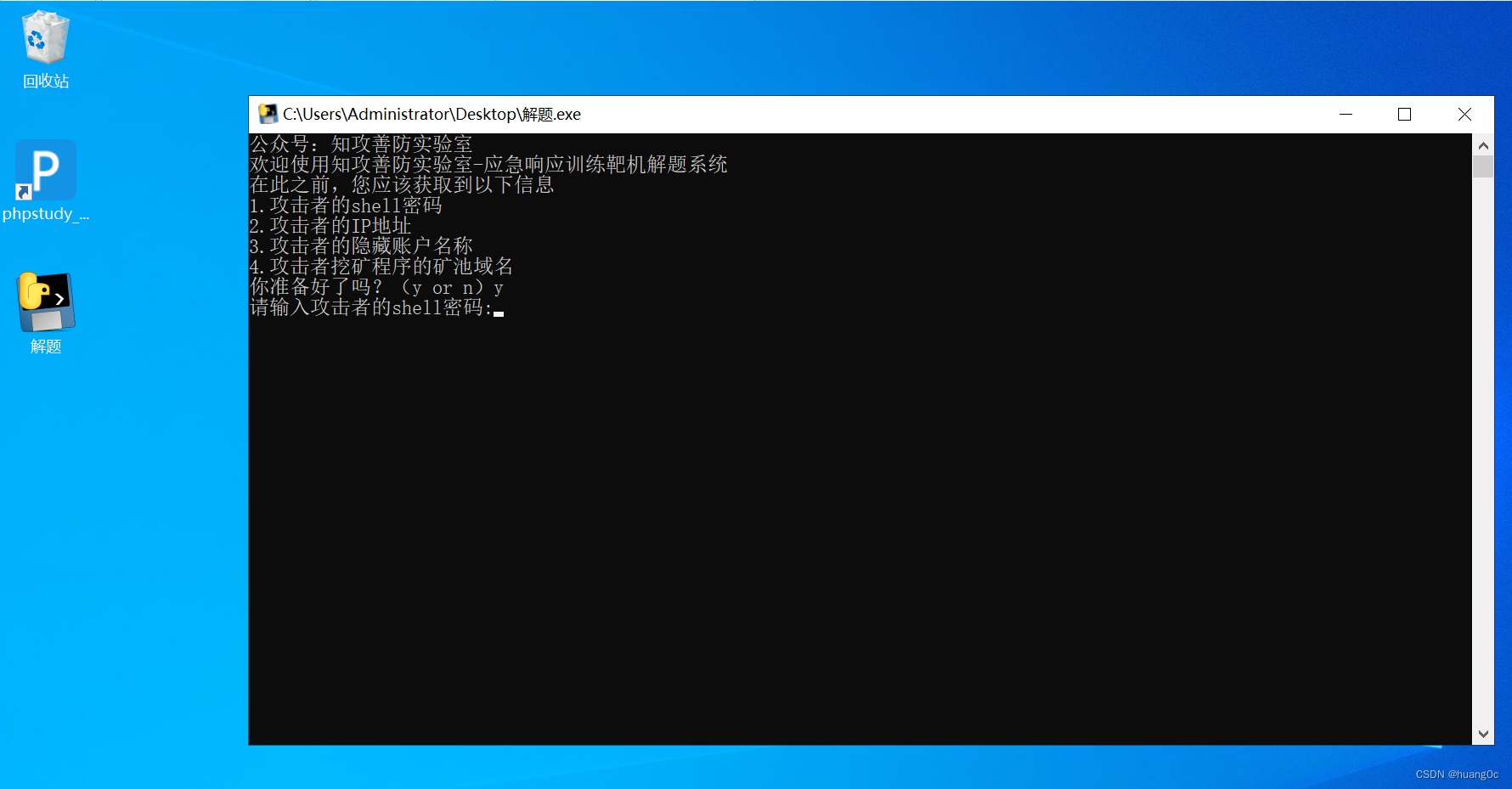Click the title bar path C:\Users\Administrator\Desktop\解题.exe

coord(432,114)
